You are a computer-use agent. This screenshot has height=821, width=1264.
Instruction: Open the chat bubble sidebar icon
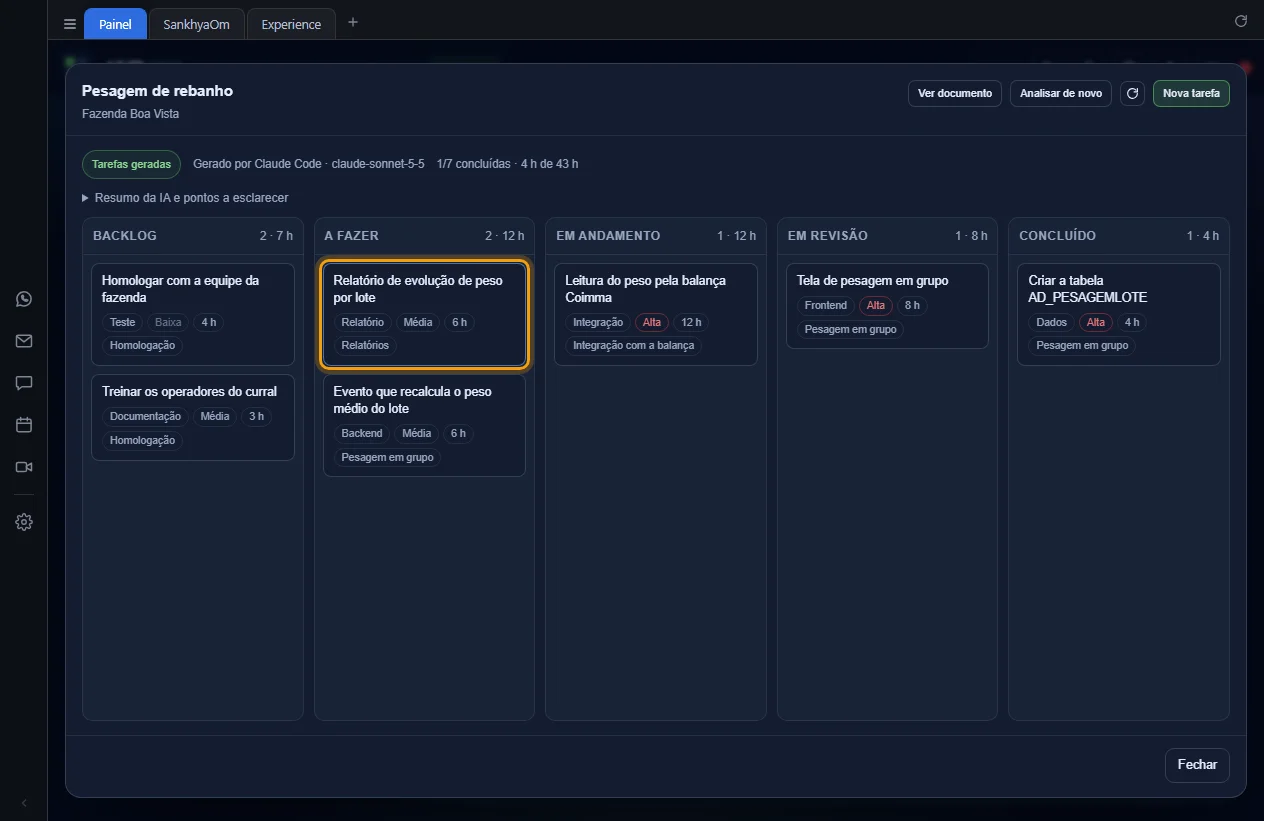pos(24,383)
